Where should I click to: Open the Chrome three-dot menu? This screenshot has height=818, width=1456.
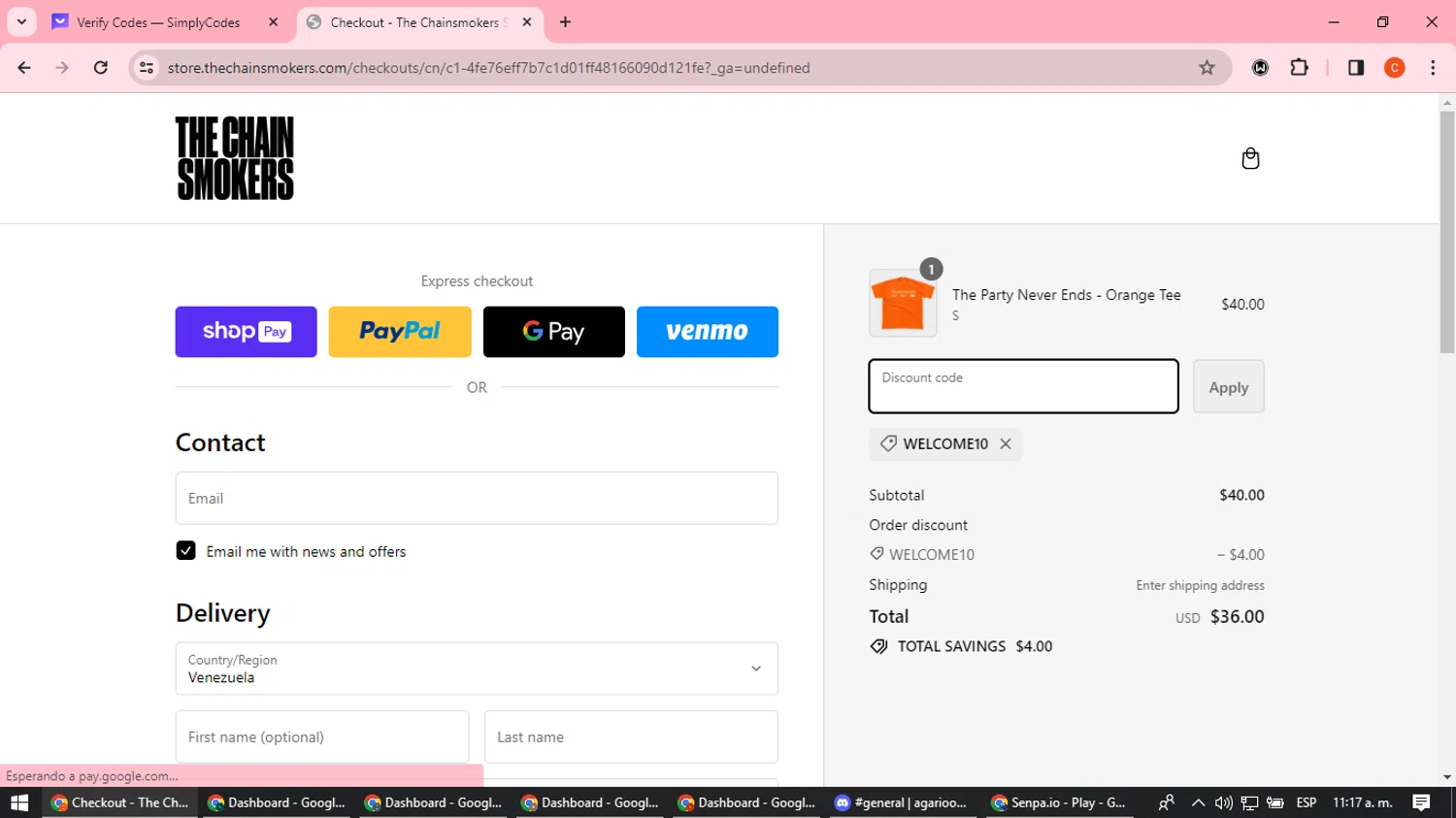click(x=1433, y=68)
